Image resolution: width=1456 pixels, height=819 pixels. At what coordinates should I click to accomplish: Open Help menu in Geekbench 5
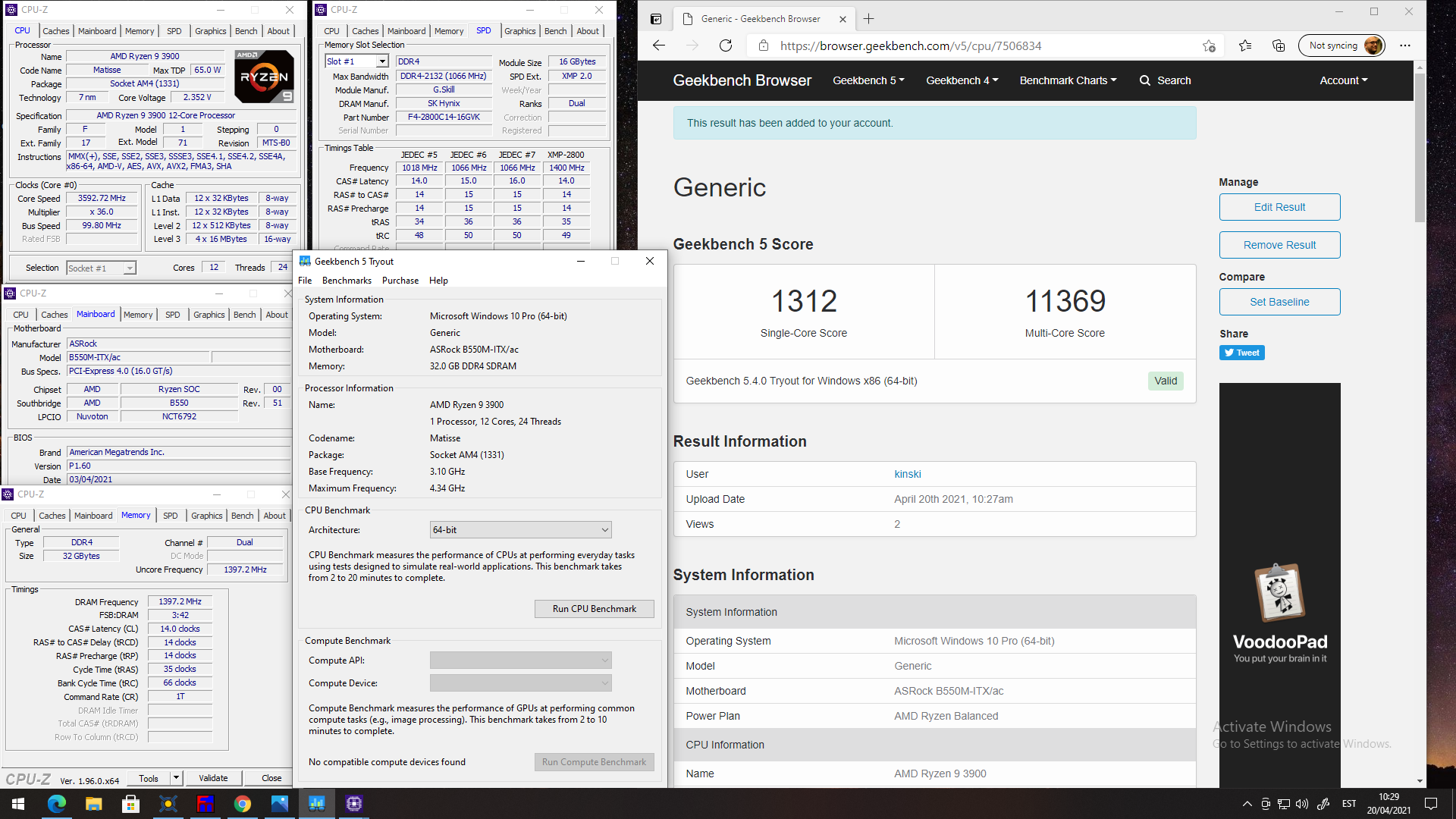point(438,281)
